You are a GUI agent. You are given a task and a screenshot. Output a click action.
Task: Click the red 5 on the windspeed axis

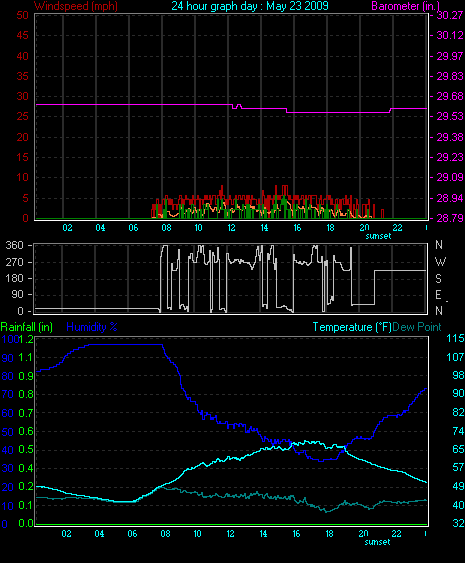click(x=25, y=198)
